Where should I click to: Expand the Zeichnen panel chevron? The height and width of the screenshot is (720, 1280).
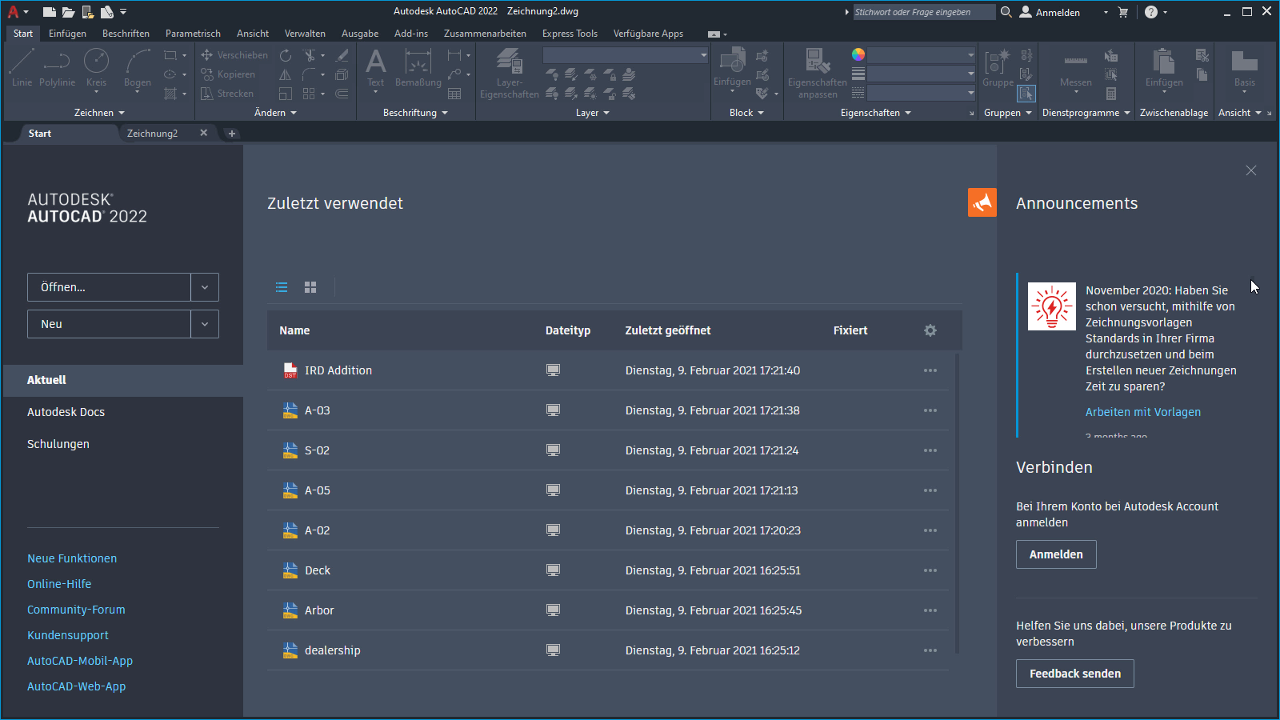[124, 112]
